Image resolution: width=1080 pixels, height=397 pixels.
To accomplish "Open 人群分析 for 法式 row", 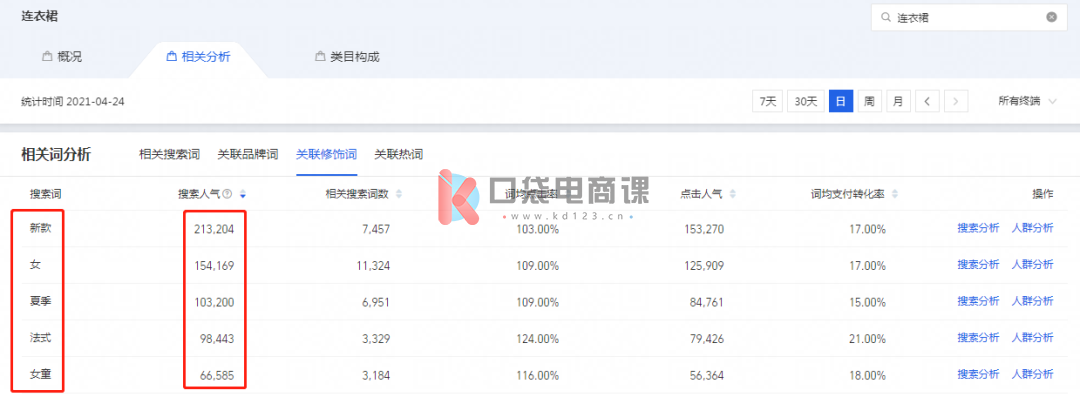I will pos(1032,338).
